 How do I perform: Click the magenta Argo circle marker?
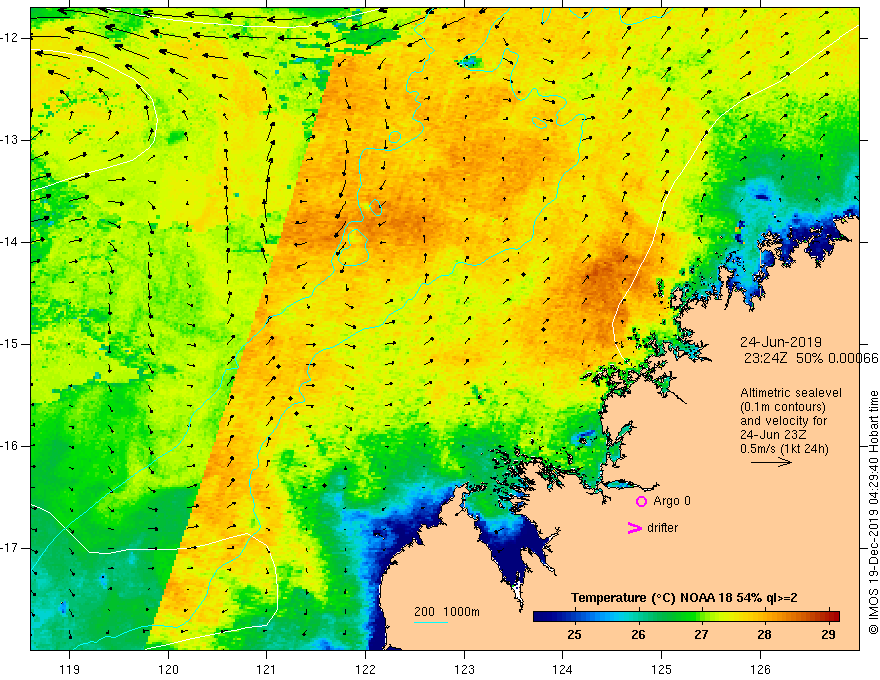pyautogui.click(x=641, y=502)
